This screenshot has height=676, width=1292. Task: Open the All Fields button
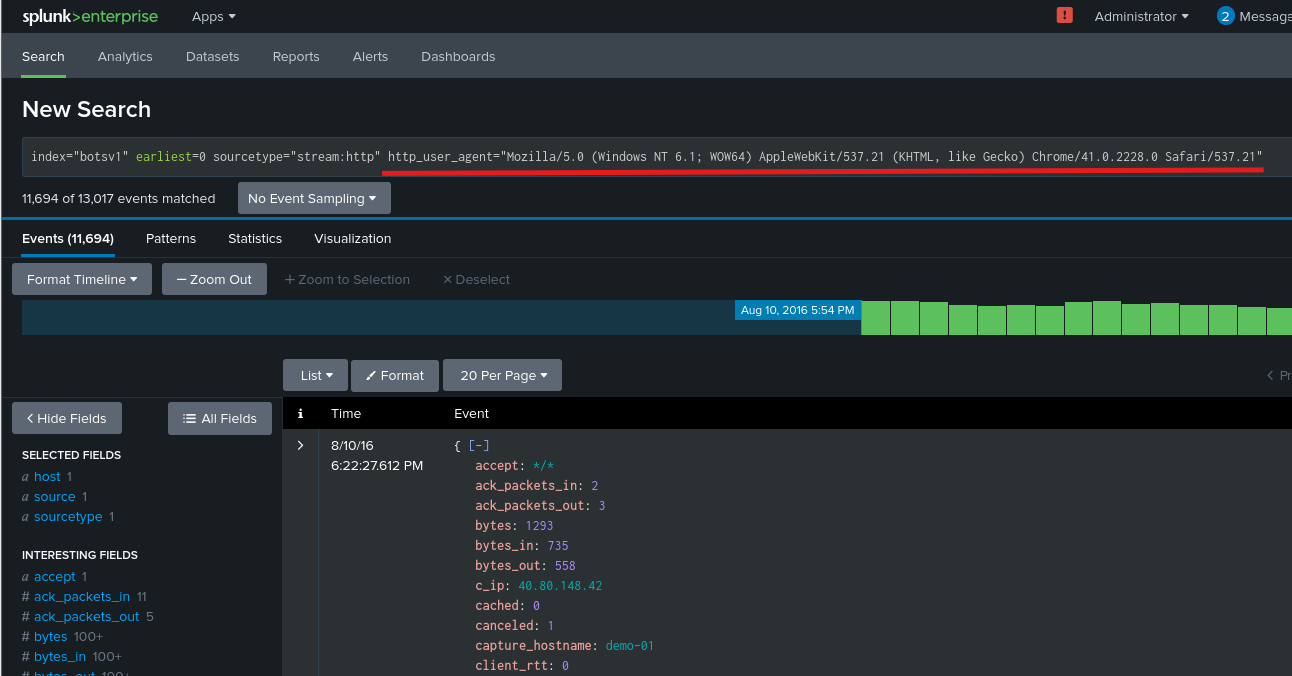(x=220, y=418)
